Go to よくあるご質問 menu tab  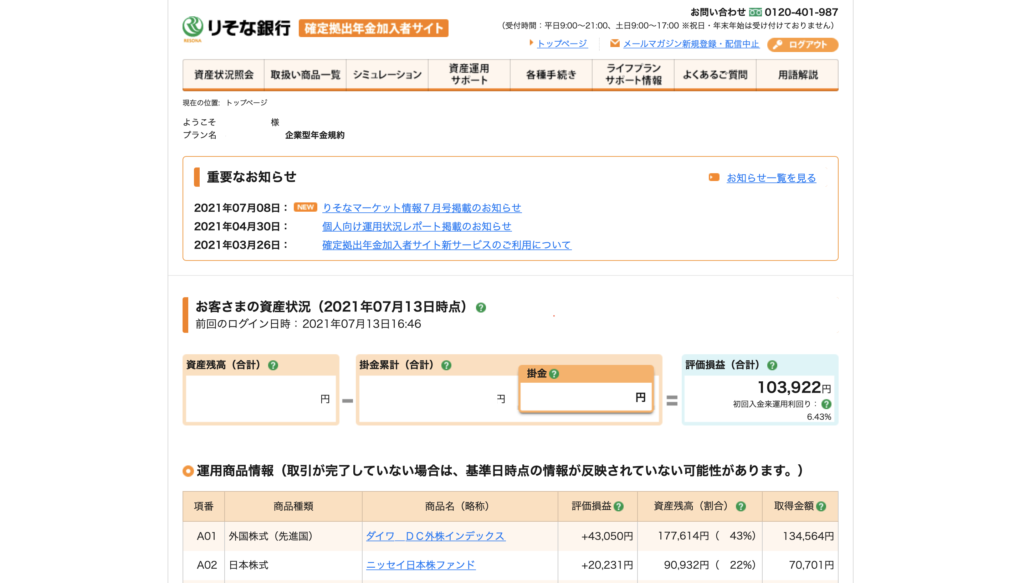click(715, 75)
